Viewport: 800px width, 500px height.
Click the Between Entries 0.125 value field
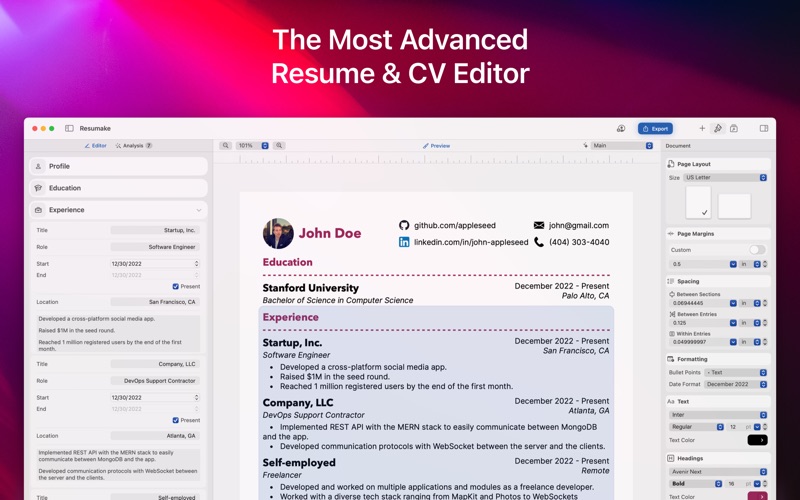pyautogui.click(x=699, y=323)
